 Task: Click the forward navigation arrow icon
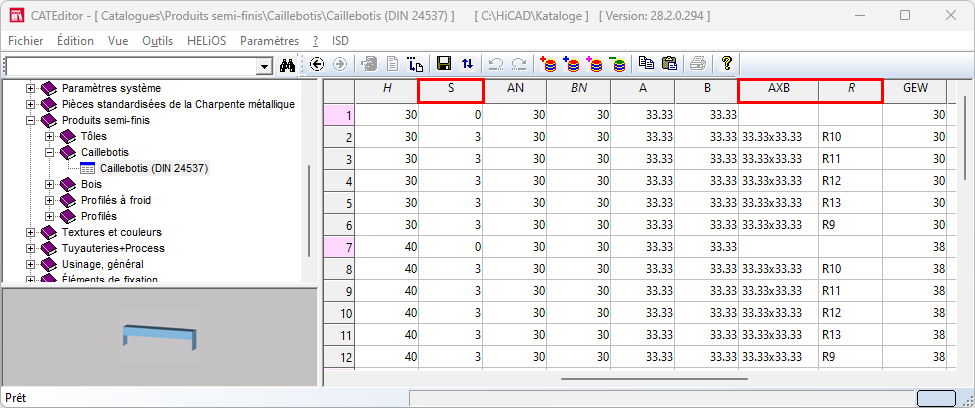pyautogui.click(x=340, y=64)
